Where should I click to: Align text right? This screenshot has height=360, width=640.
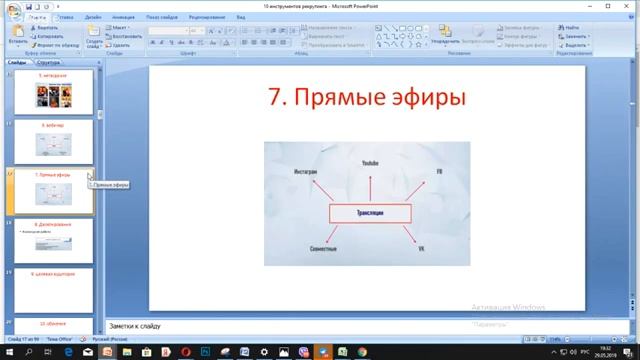coord(263,42)
